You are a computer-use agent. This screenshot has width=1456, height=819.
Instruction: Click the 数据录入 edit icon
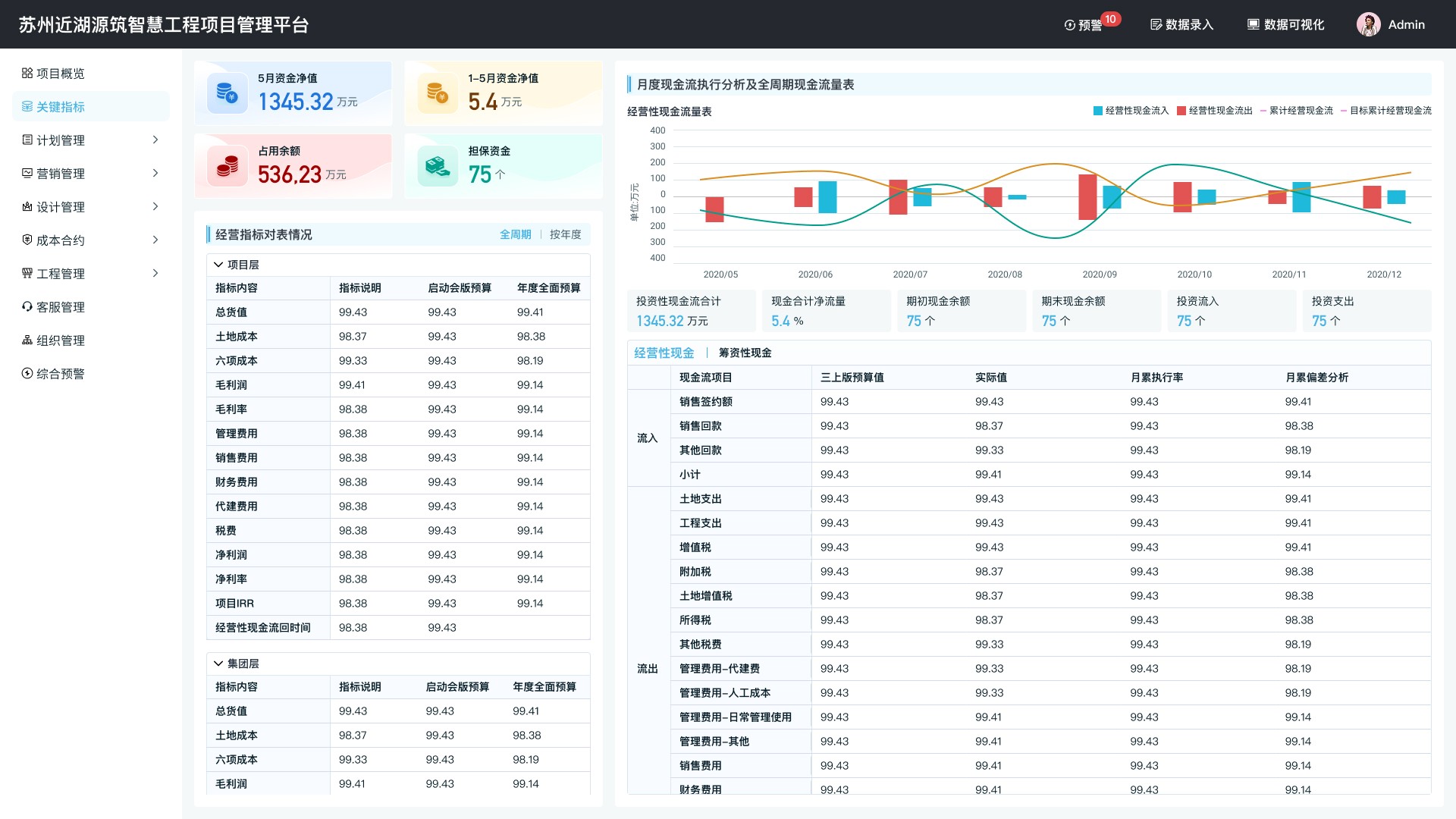coord(1156,25)
